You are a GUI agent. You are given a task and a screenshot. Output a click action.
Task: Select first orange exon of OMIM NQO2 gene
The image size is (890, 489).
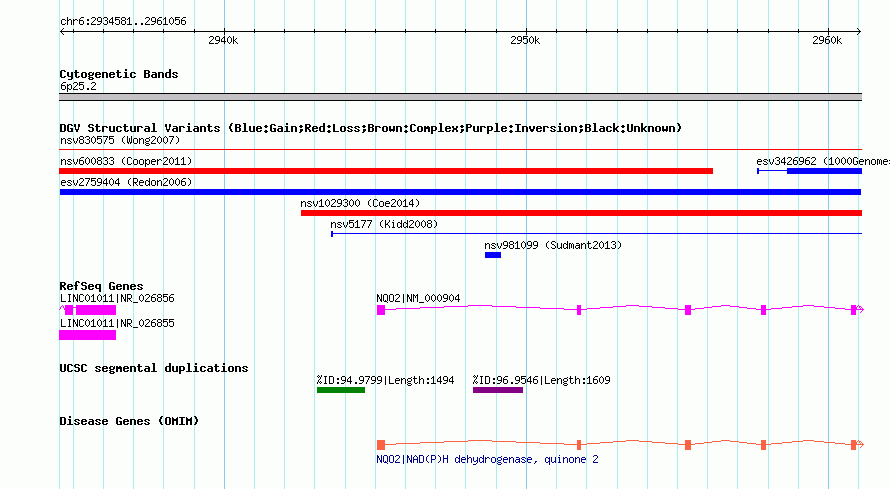(x=381, y=445)
